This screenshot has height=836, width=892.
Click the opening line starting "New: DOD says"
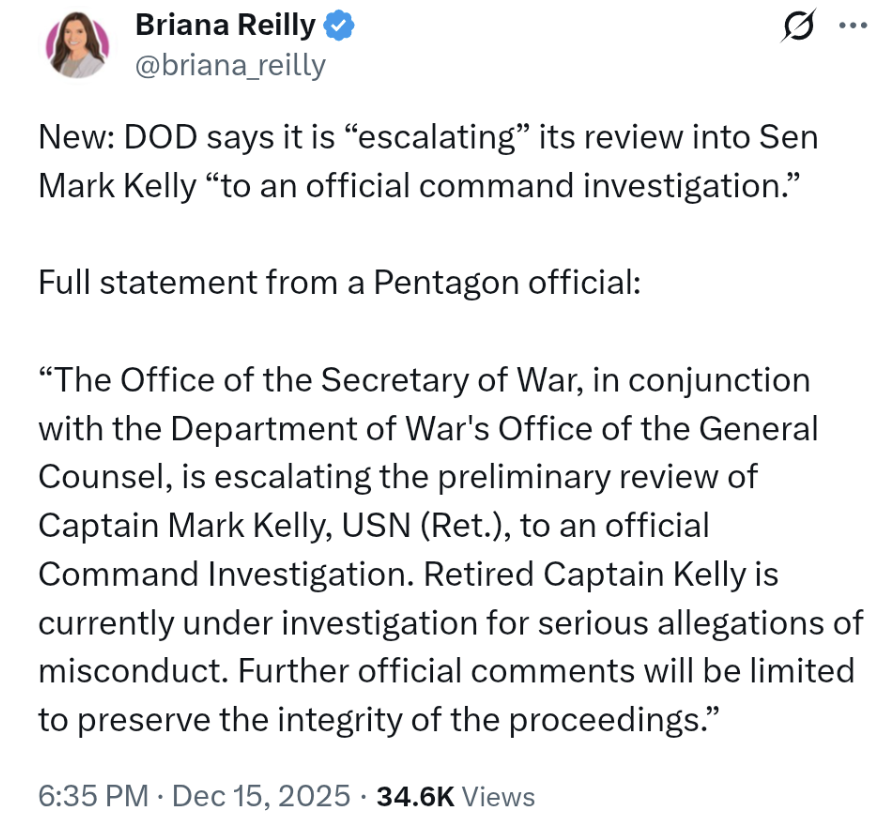428,137
